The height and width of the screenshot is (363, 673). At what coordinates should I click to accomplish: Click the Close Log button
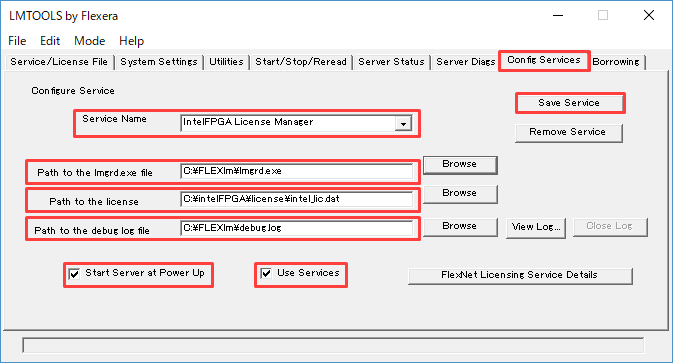(x=610, y=227)
